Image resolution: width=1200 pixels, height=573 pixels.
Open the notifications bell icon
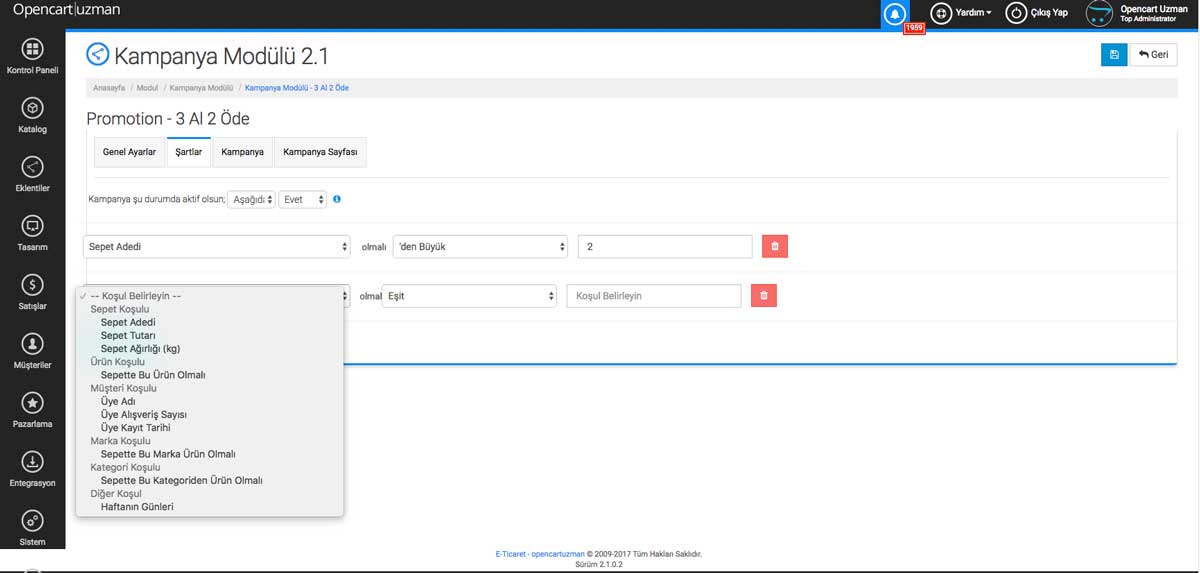click(x=896, y=13)
